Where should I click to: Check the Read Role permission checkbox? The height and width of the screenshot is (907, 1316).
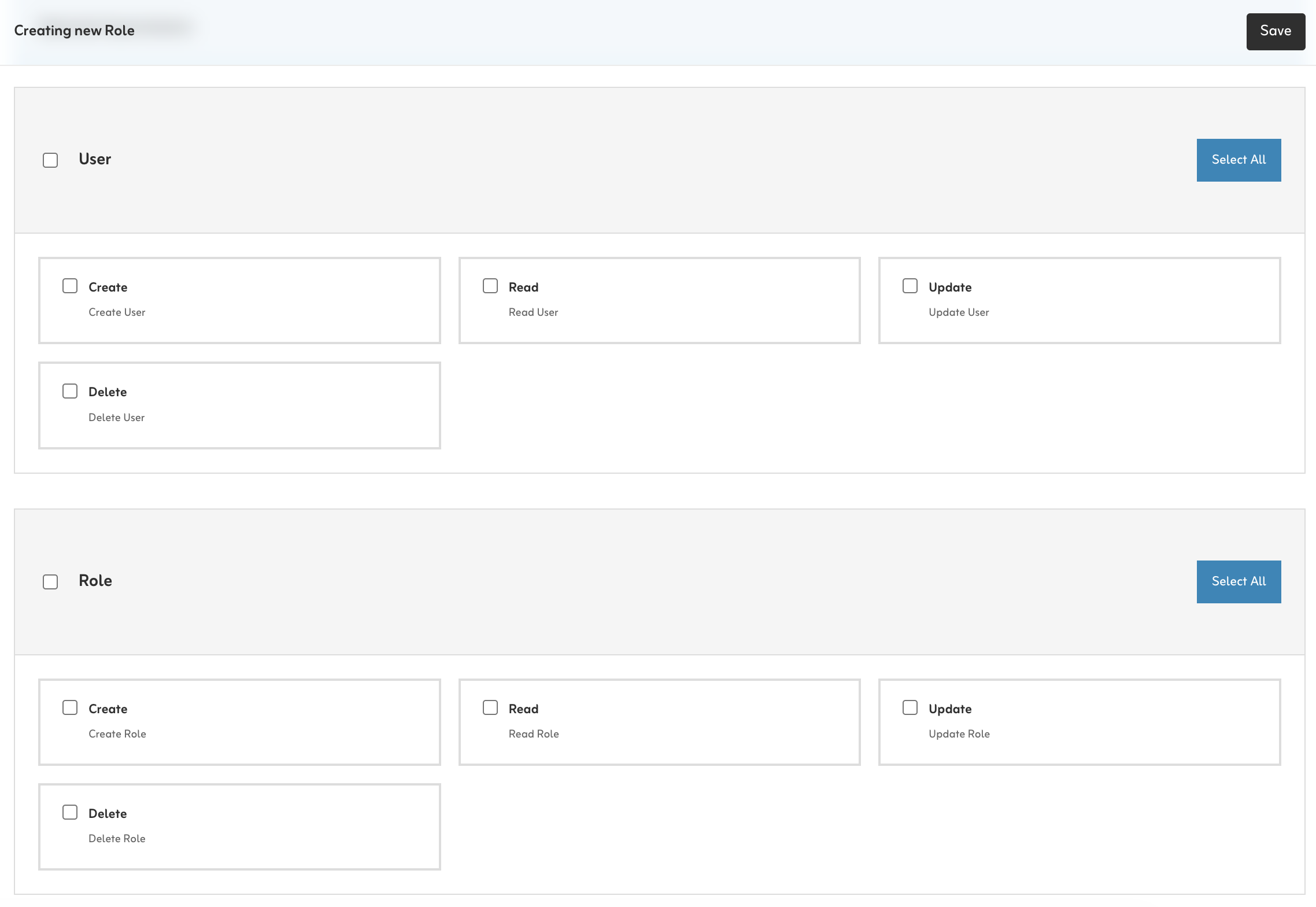point(490,707)
